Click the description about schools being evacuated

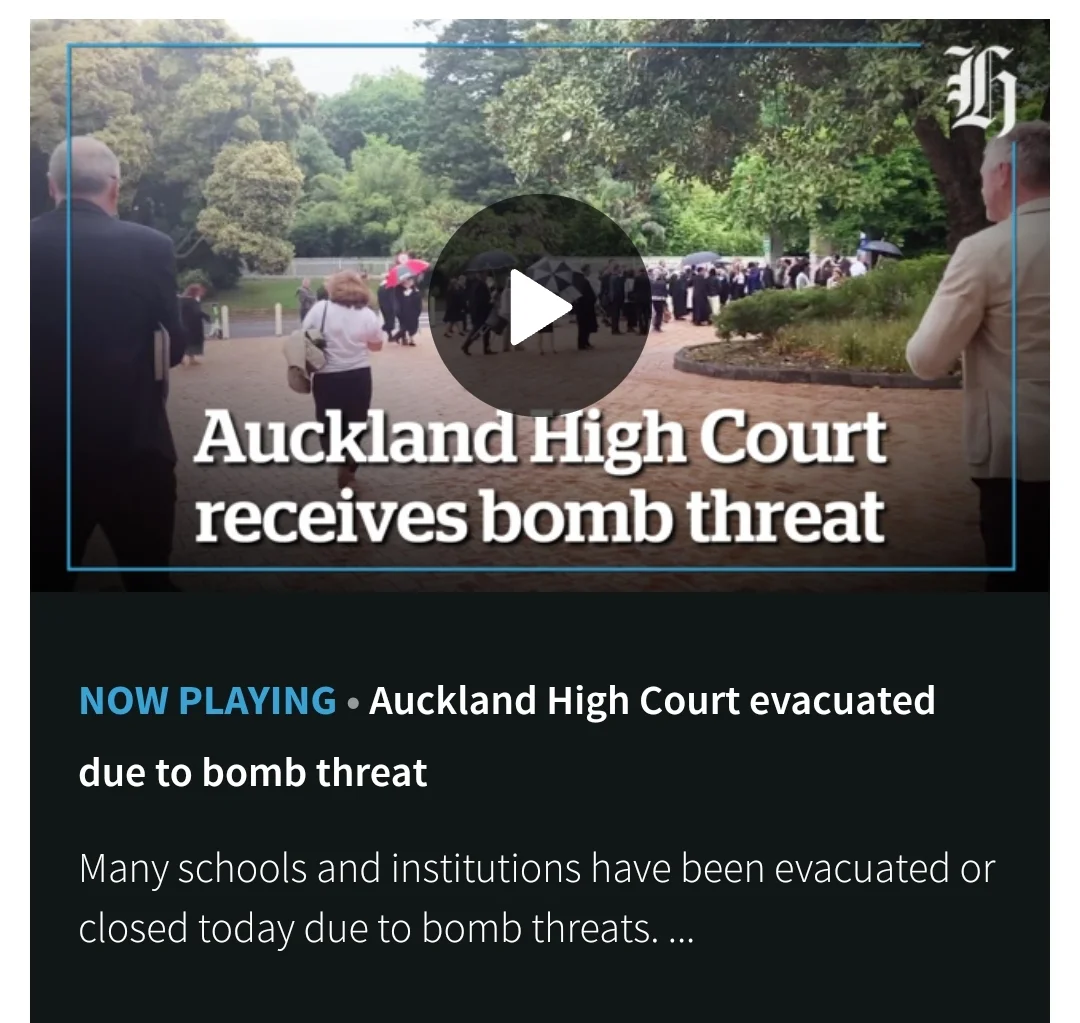tap(537, 898)
